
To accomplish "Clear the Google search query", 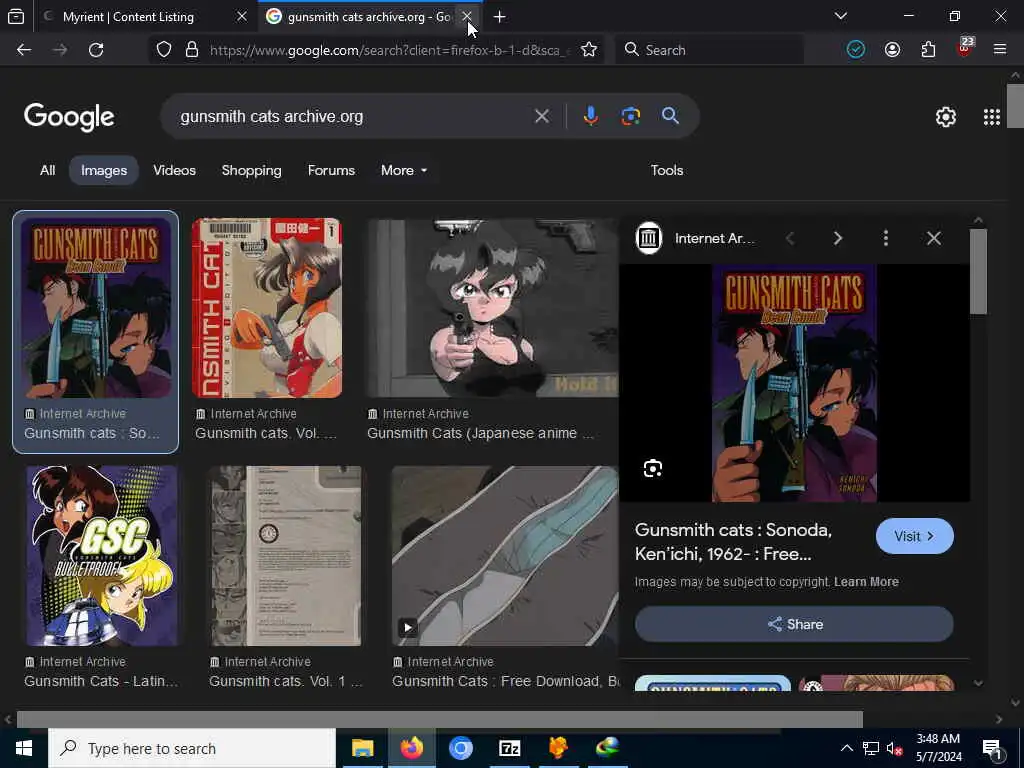I will pos(541,116).
